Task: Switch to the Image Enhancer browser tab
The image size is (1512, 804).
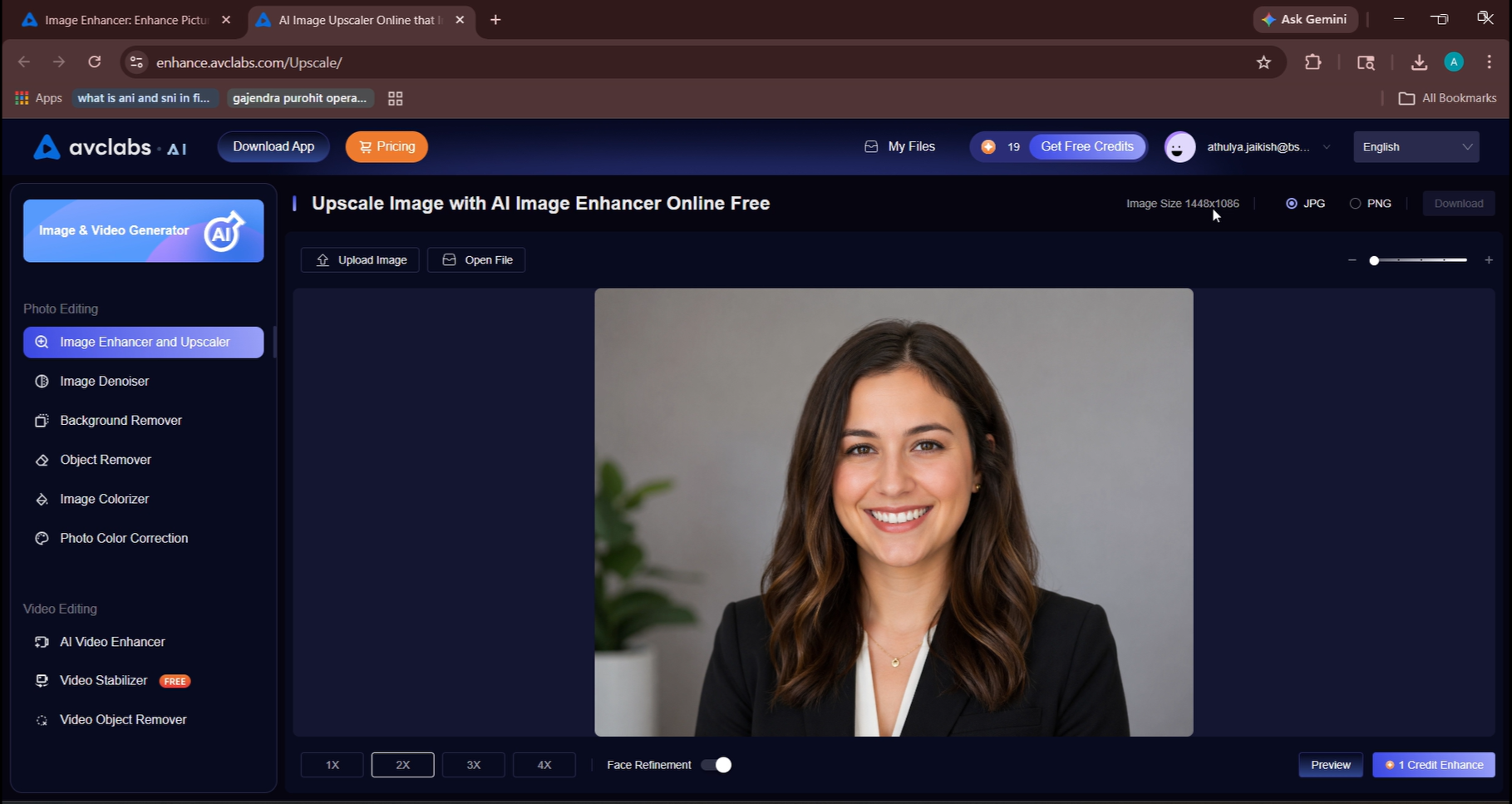Action: click(125, 20)
